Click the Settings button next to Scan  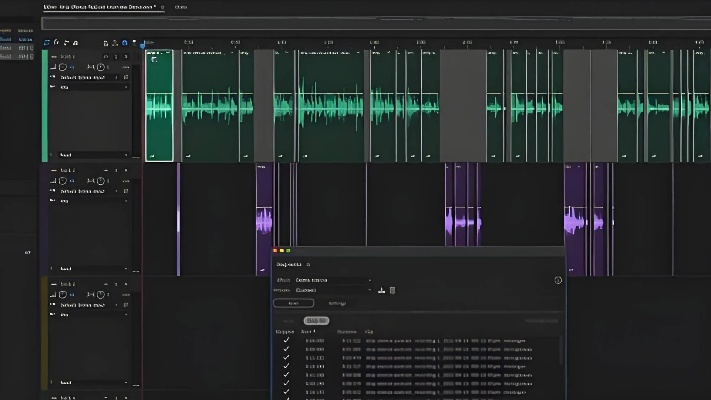pos(338,303)
